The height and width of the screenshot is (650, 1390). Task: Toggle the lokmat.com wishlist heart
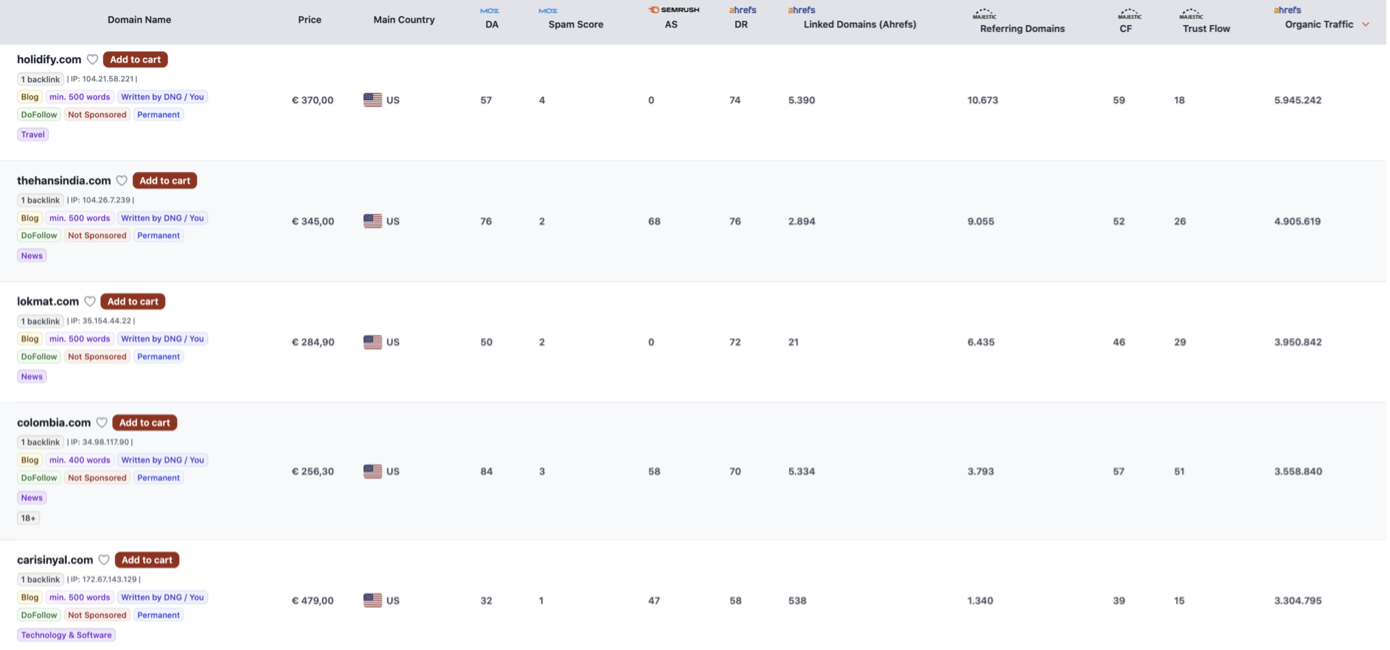coord(90,302)
